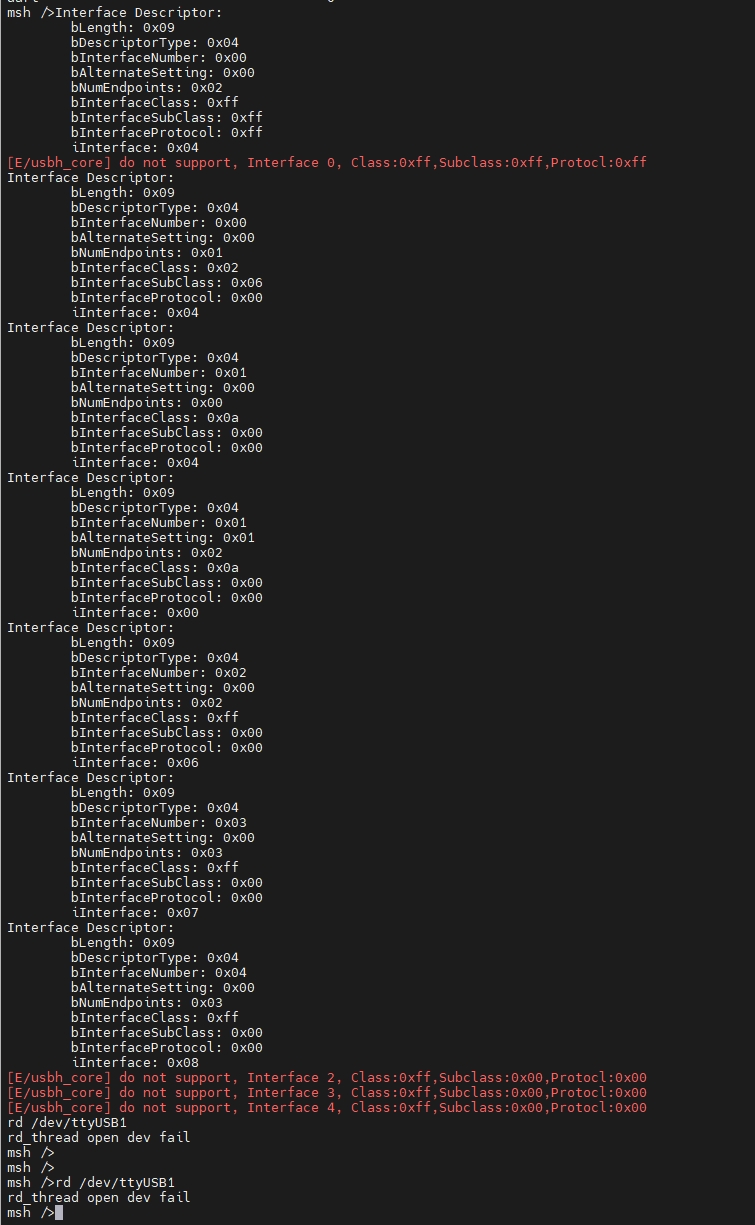
Task: Click the 'msh />Interface Descriptor:' line at top
Action: pos(115,13)
